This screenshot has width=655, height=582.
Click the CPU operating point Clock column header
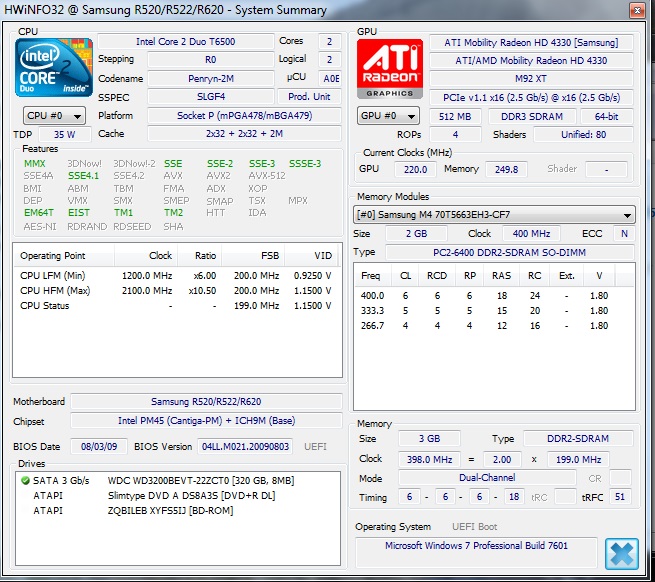[146, 256]
